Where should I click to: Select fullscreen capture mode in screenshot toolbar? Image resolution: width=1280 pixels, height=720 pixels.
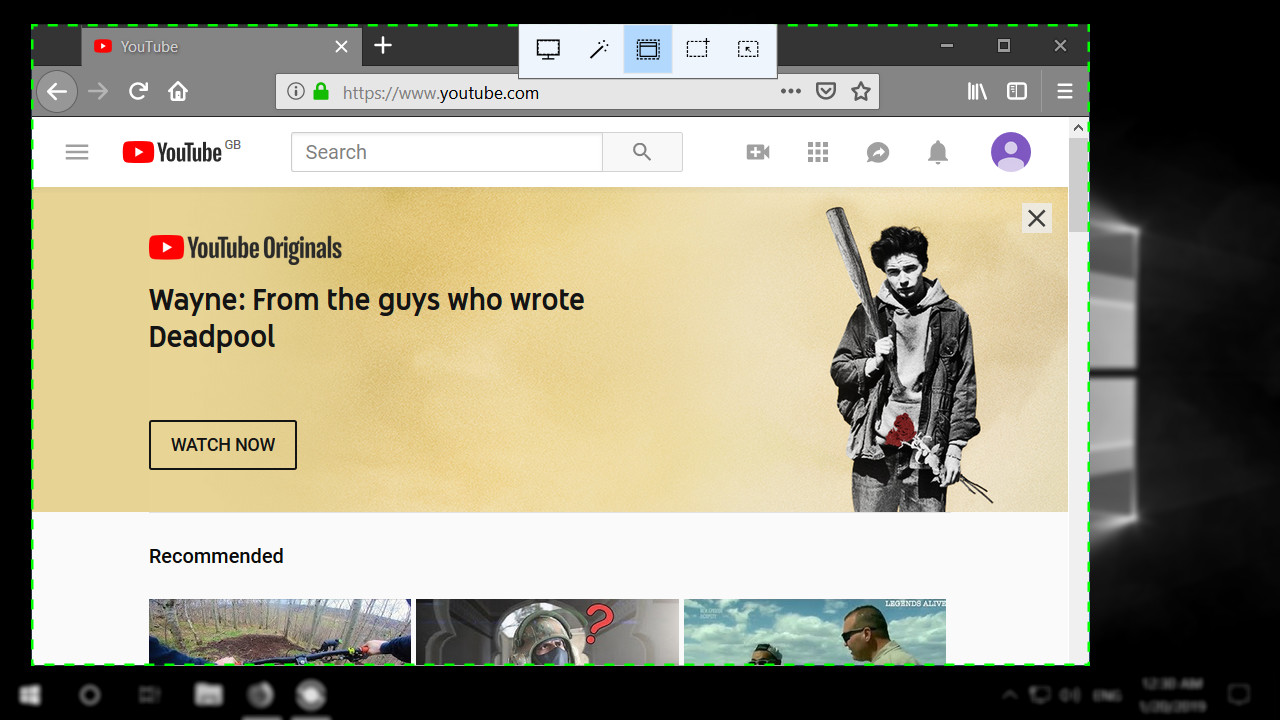pyautogui.click(x=548, y=49)
